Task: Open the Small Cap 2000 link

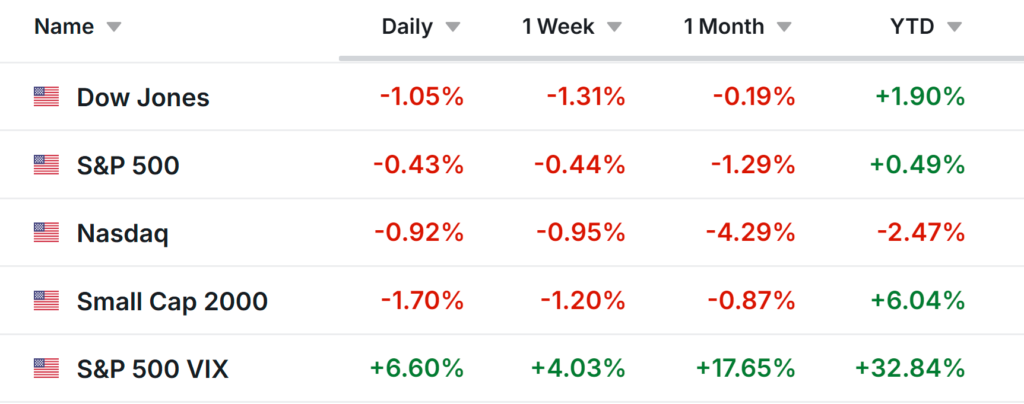Action: 172,301
